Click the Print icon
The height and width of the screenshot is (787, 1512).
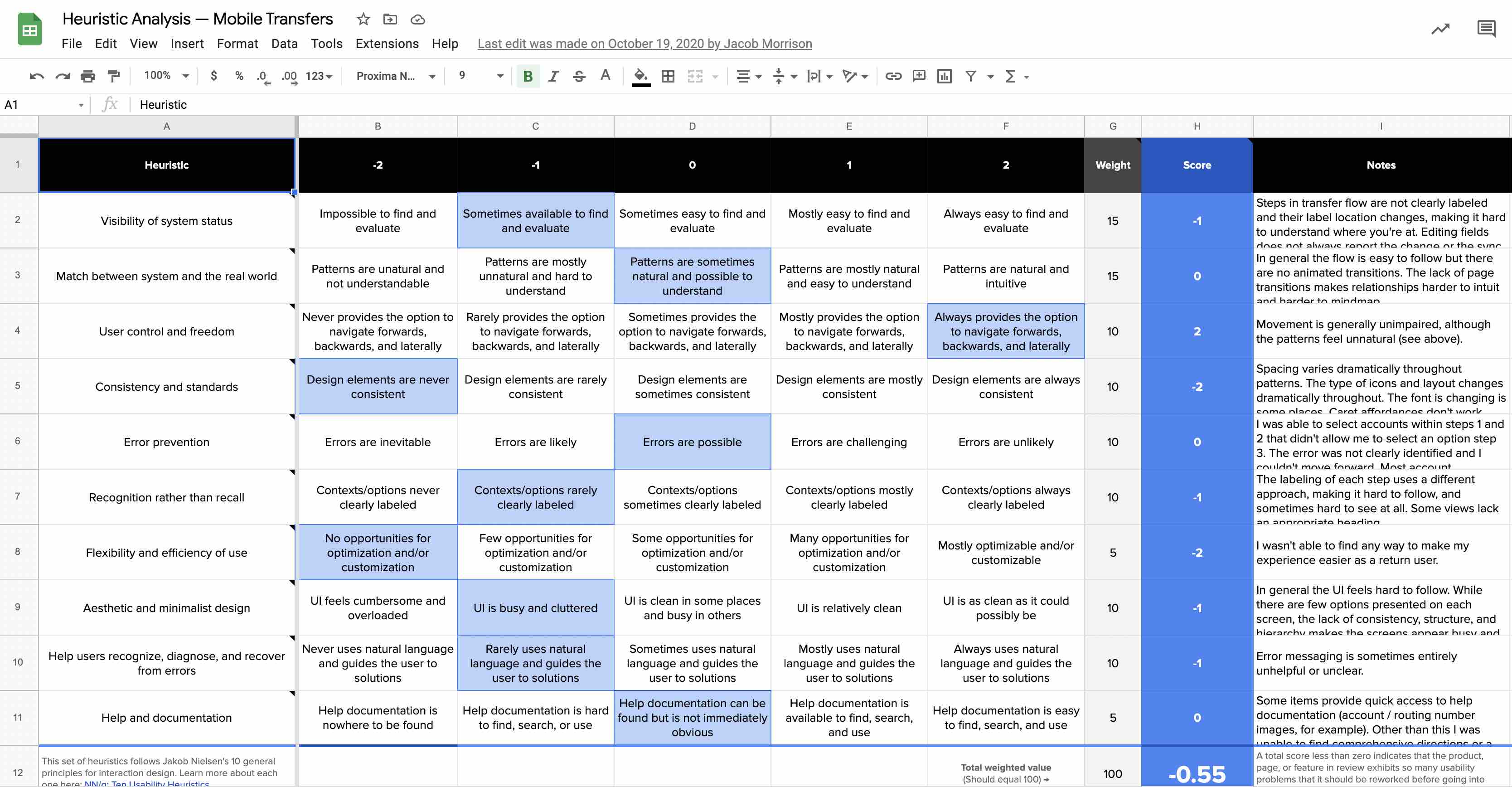click(88, 76)
